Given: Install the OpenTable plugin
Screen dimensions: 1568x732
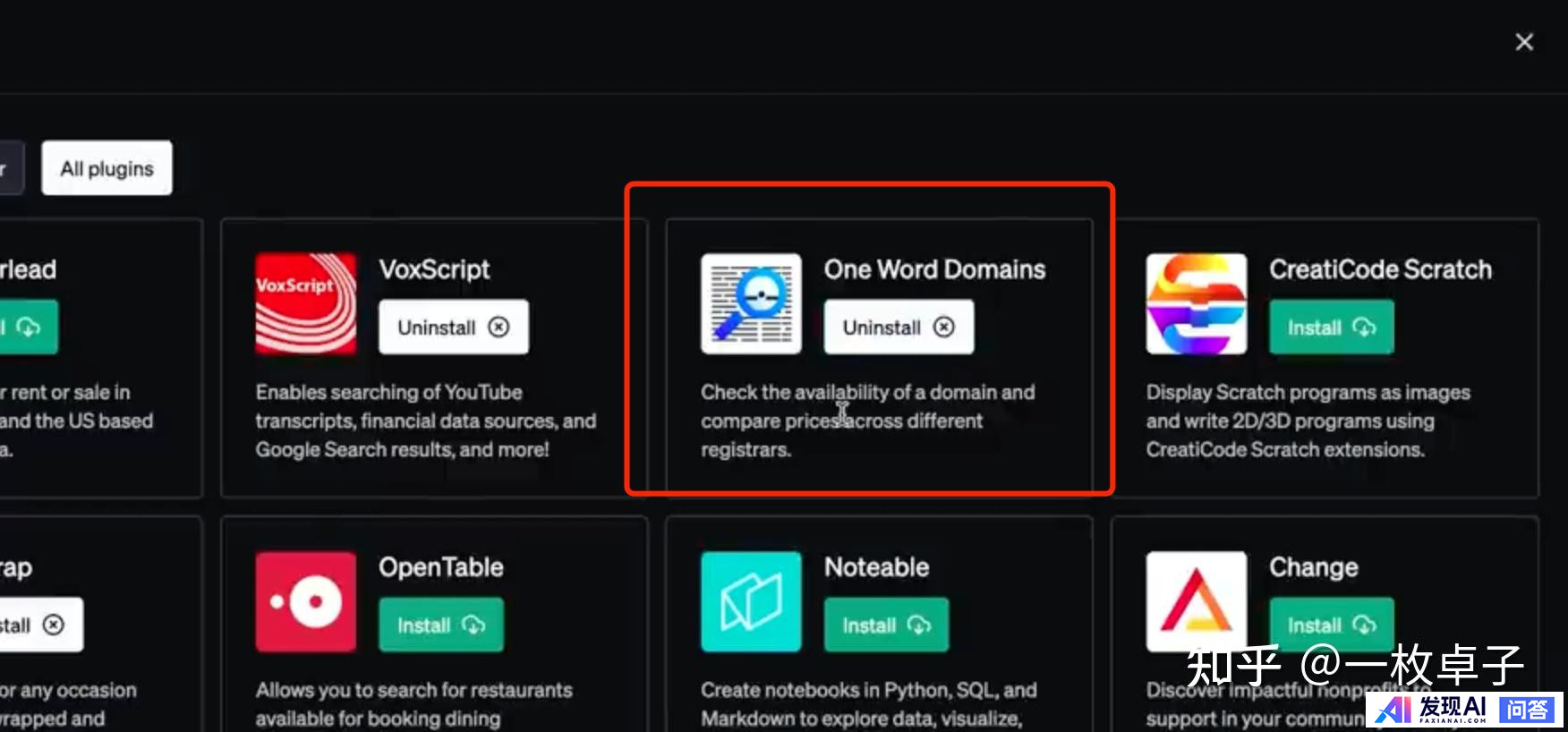Looking at the screenshot, I should click(x=440, y=625).
